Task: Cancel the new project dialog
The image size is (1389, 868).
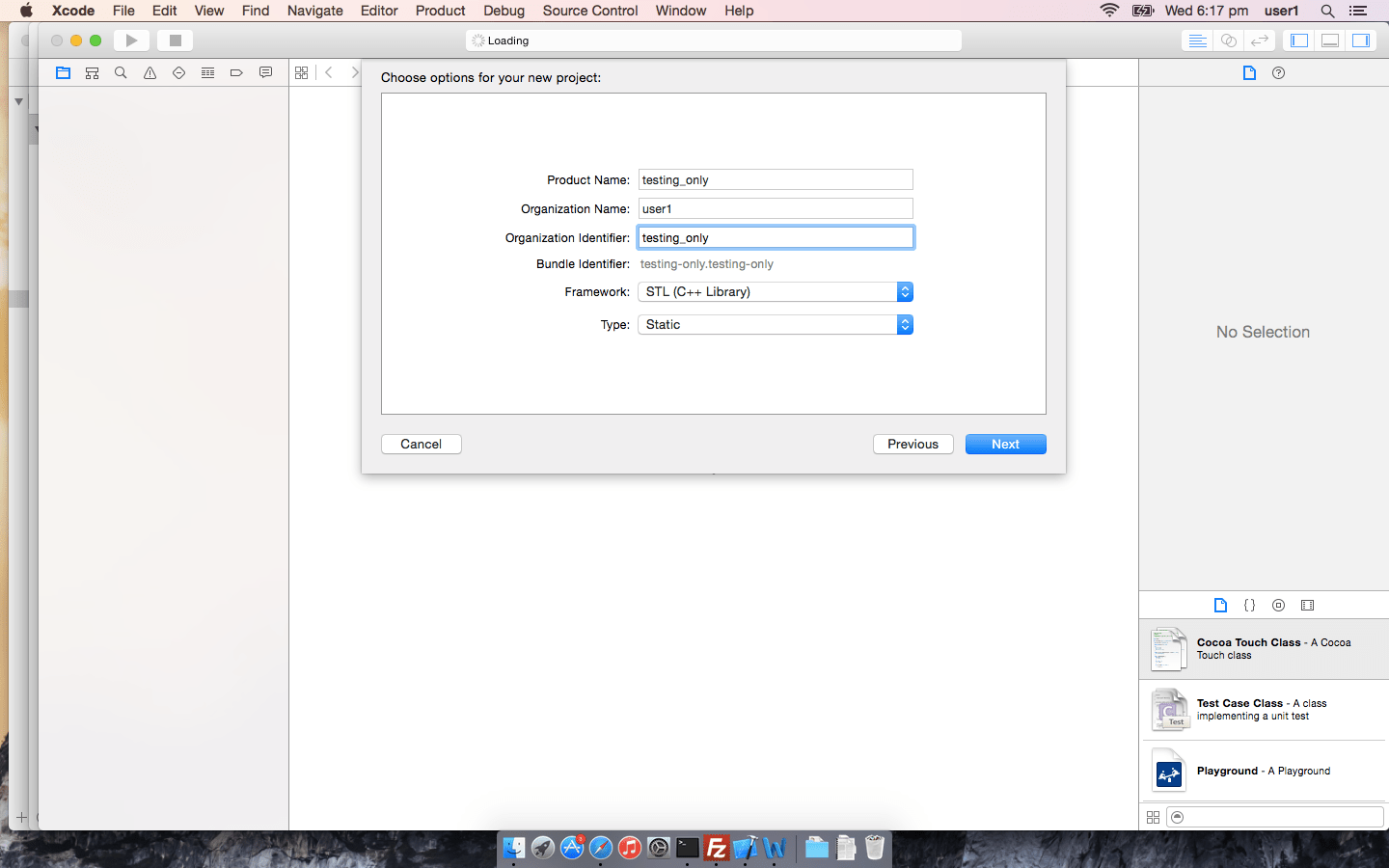Action: [421, 444]
